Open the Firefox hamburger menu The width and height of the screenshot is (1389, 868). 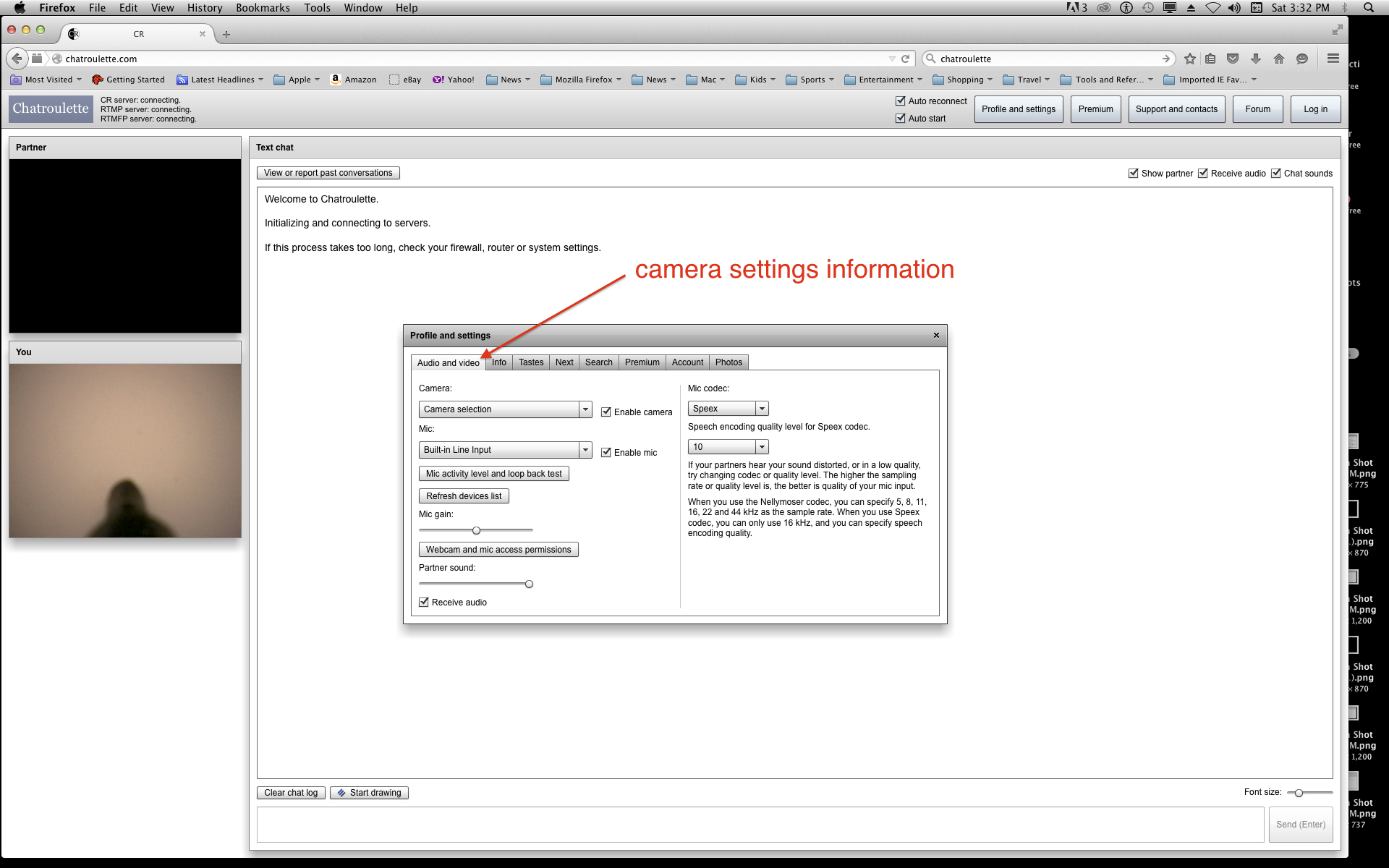(1333, 59)
